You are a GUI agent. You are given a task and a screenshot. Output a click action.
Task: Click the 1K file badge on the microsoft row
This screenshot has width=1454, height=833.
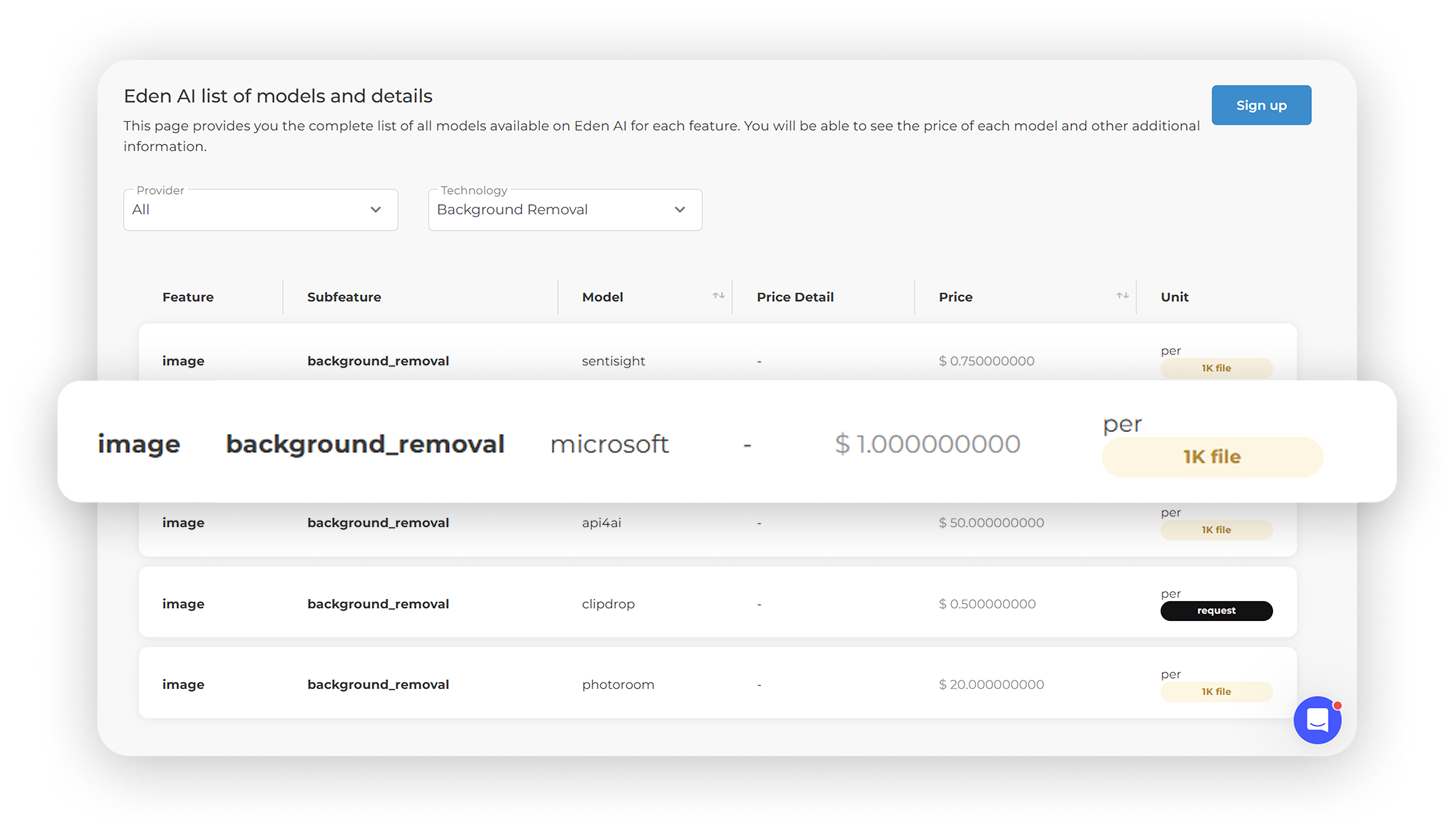1212,457
